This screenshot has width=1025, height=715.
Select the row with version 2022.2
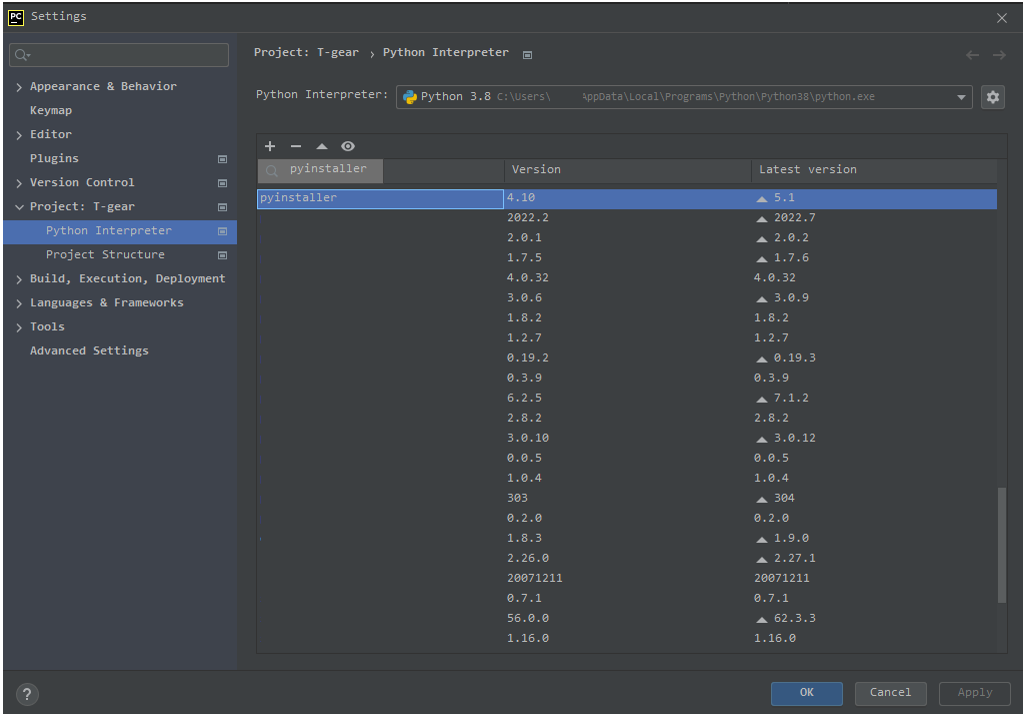(627, 218)
